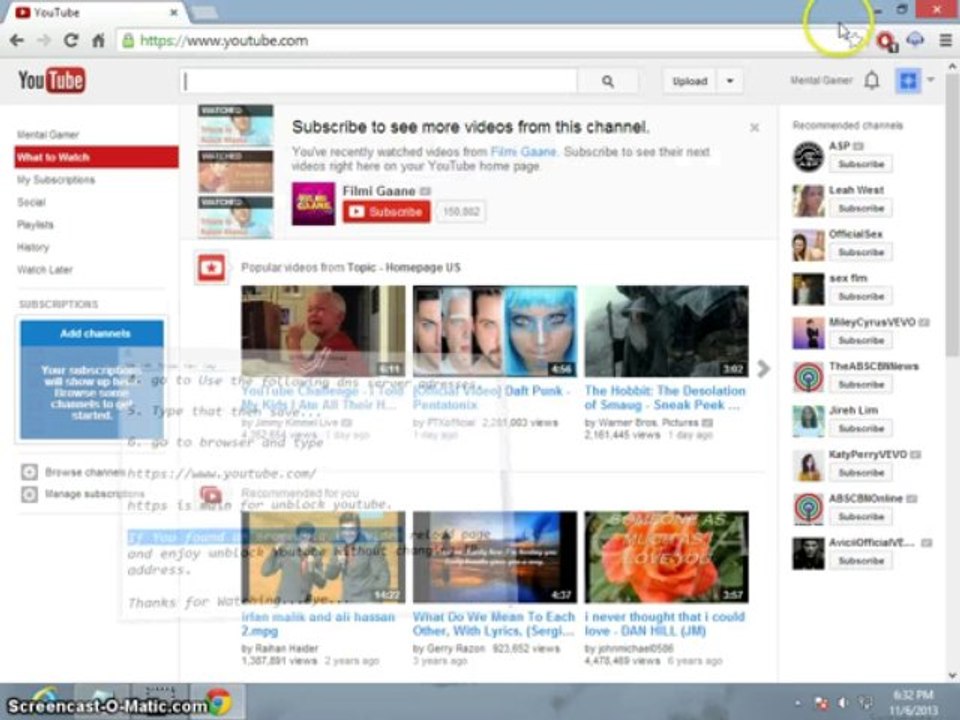Subscribe to KatyPerryVEVO channel
This screenshot has width=960, height=720.
click(x=861, y=473)
